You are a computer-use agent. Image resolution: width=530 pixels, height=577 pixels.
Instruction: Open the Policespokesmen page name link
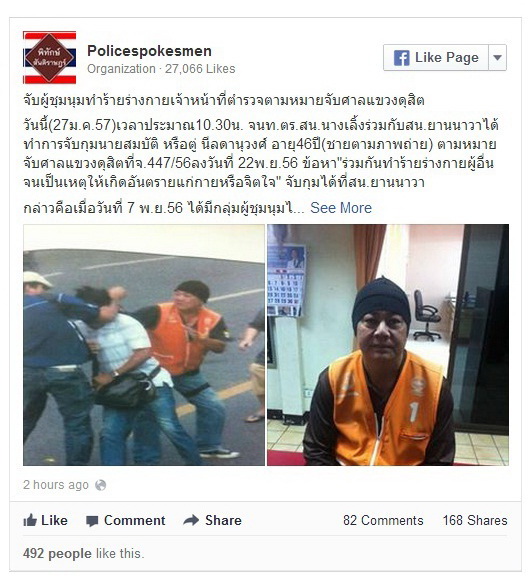(x=149, y=51)
